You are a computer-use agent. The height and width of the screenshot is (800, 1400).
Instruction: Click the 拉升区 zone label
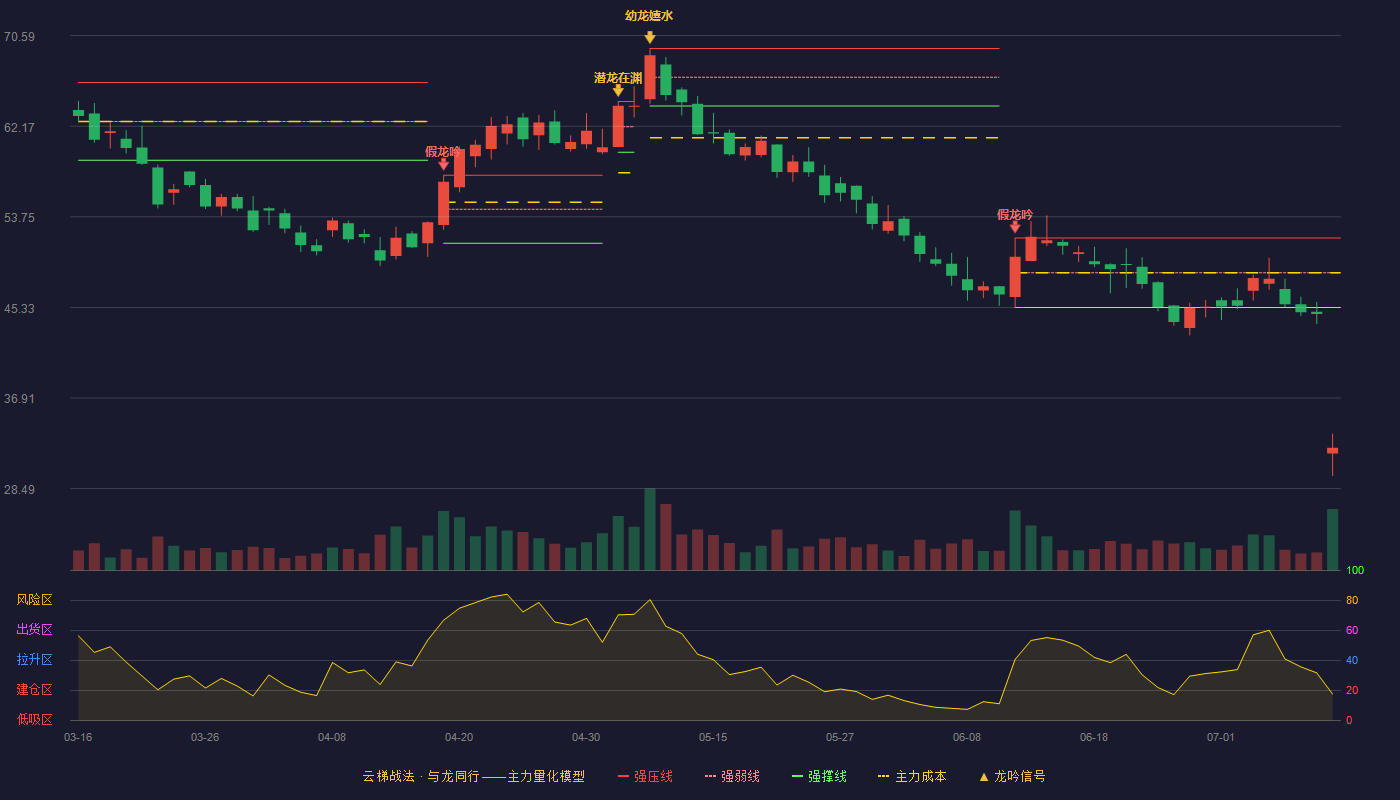(34, 660)
